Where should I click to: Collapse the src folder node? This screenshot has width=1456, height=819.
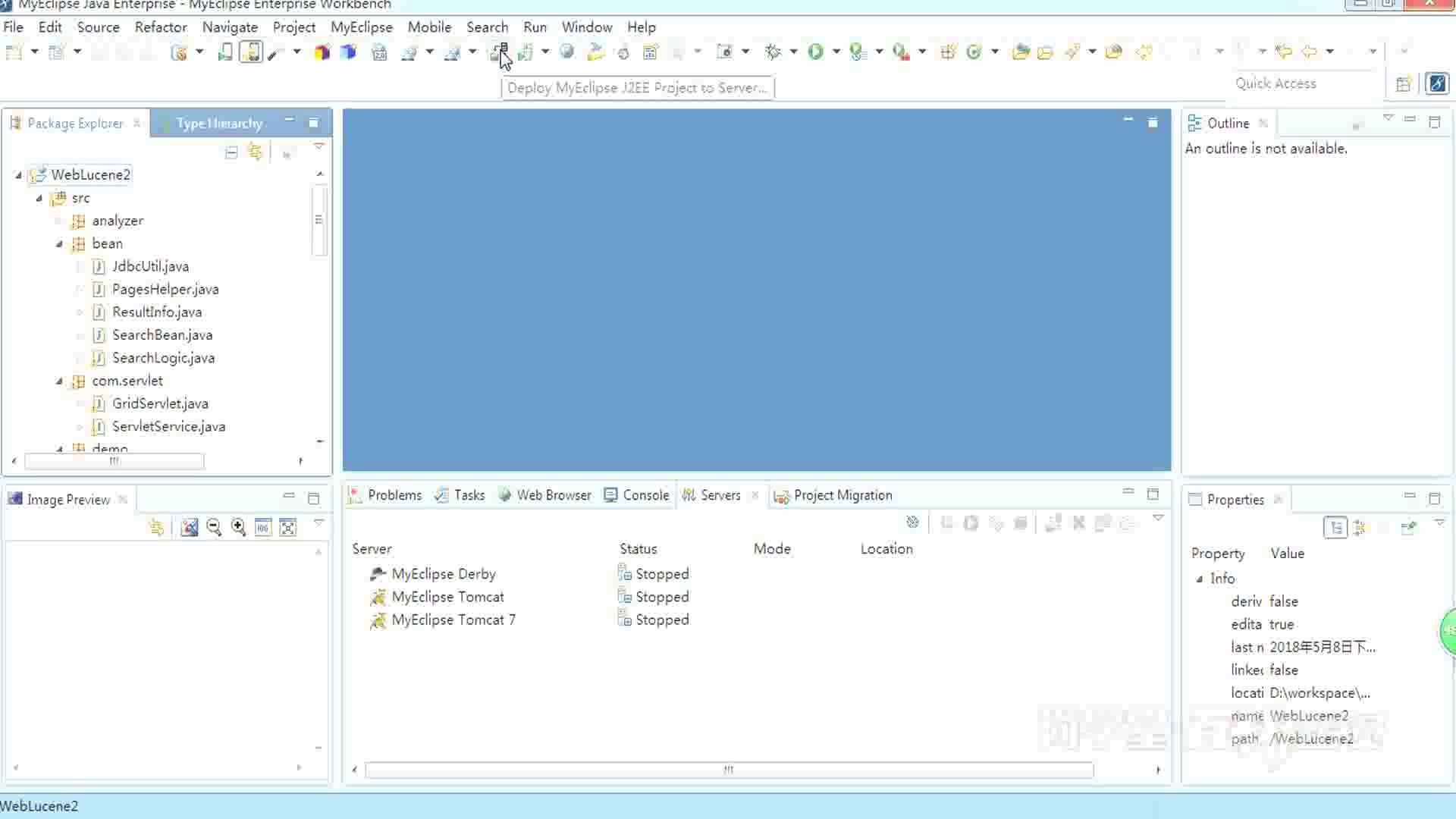tap(39, 198)
